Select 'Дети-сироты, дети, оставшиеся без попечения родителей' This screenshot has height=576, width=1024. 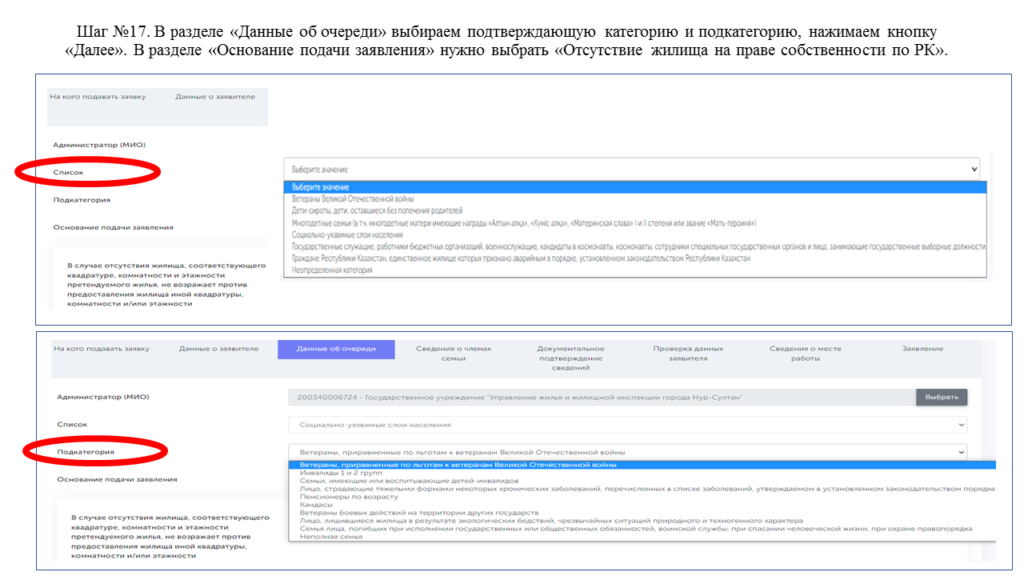tap(377, 211)
